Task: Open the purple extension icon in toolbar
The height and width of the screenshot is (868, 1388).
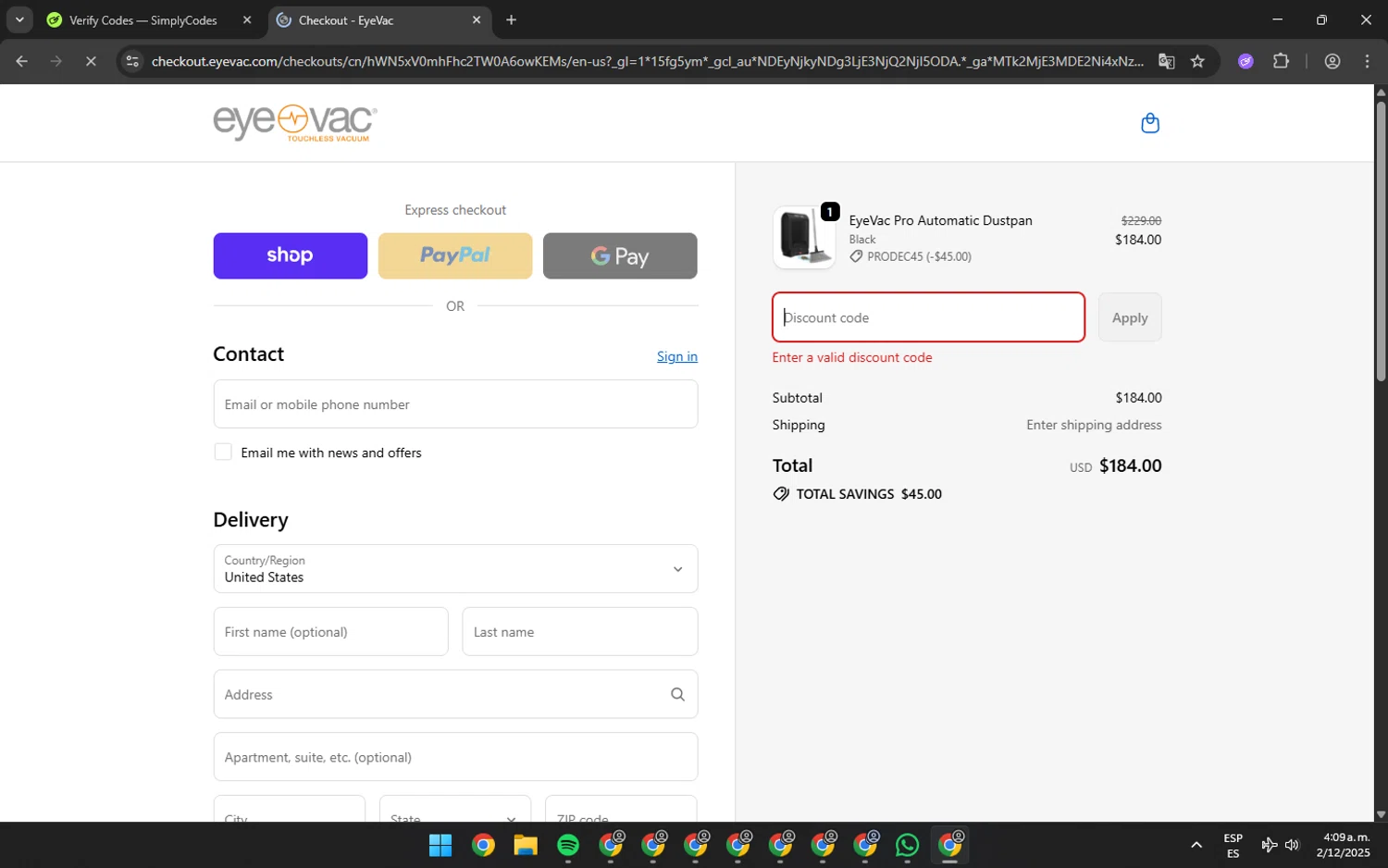Action: [1245, 61]
